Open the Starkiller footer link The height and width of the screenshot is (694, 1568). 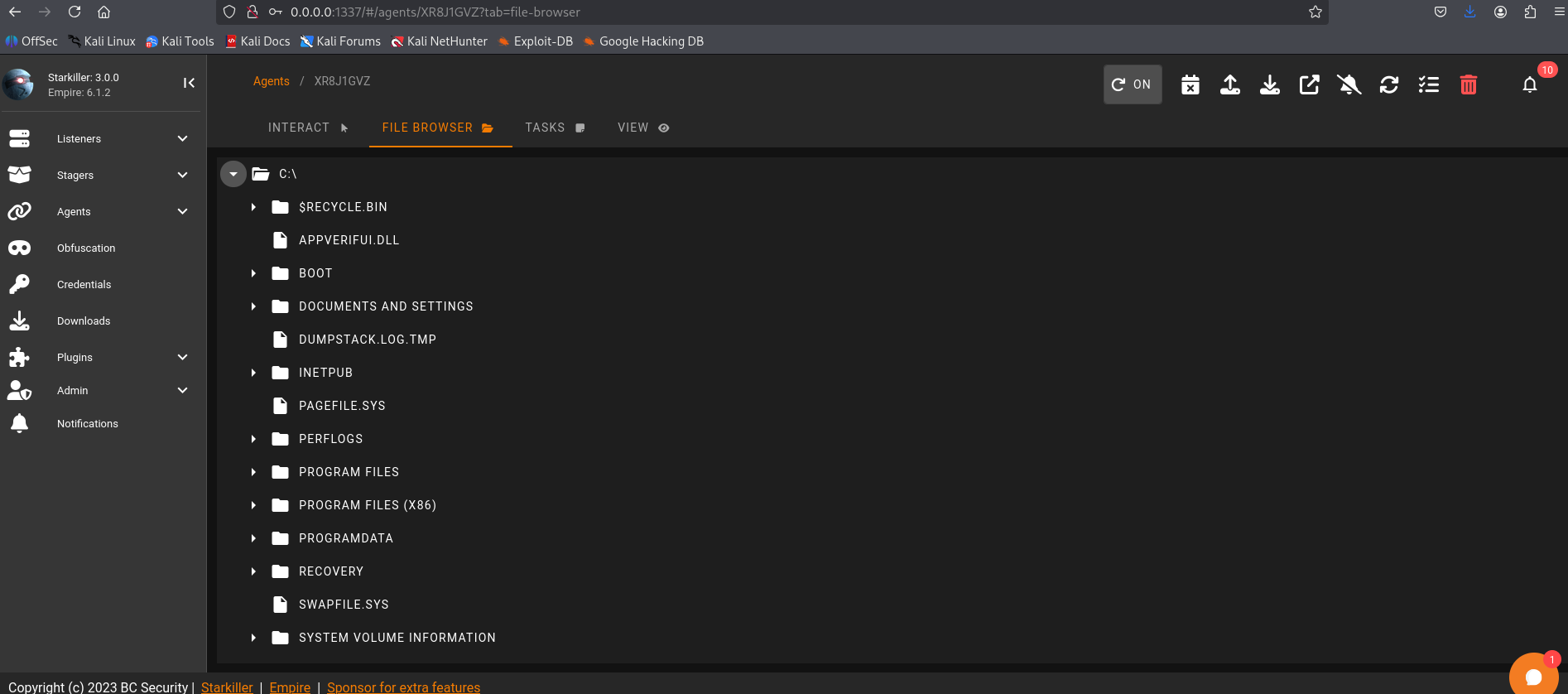point(227,687)
